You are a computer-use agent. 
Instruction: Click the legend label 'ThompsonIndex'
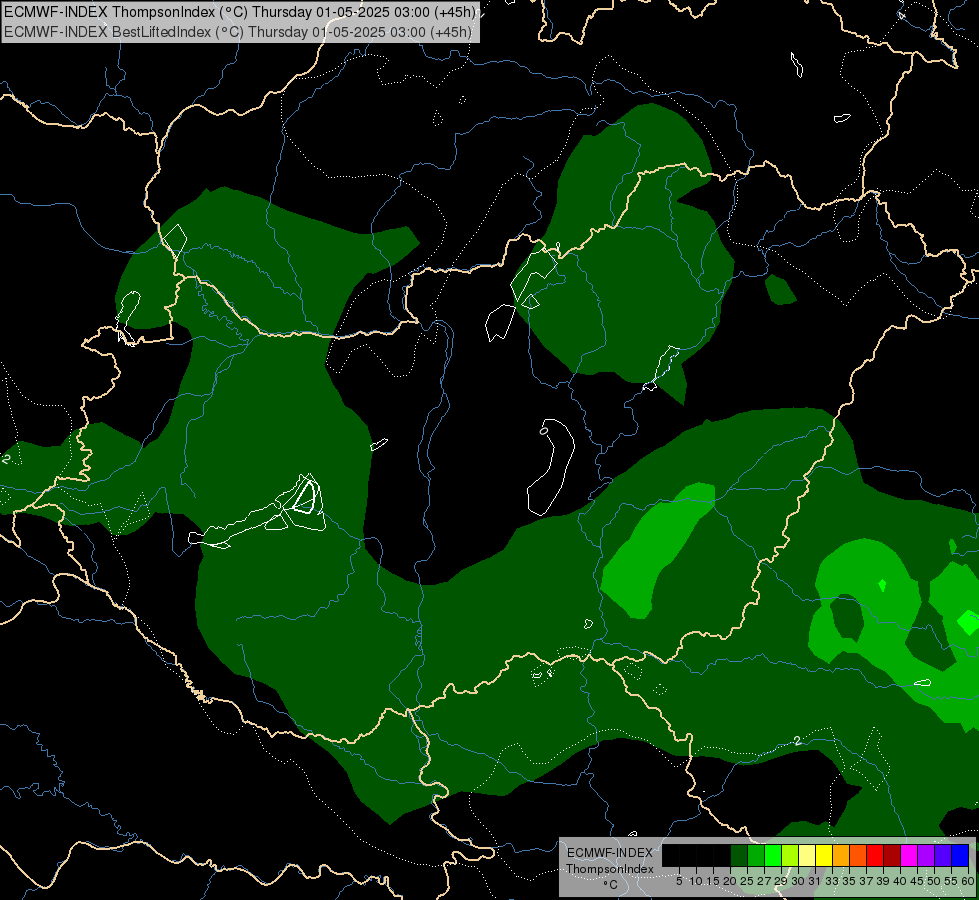coord(610,869)
